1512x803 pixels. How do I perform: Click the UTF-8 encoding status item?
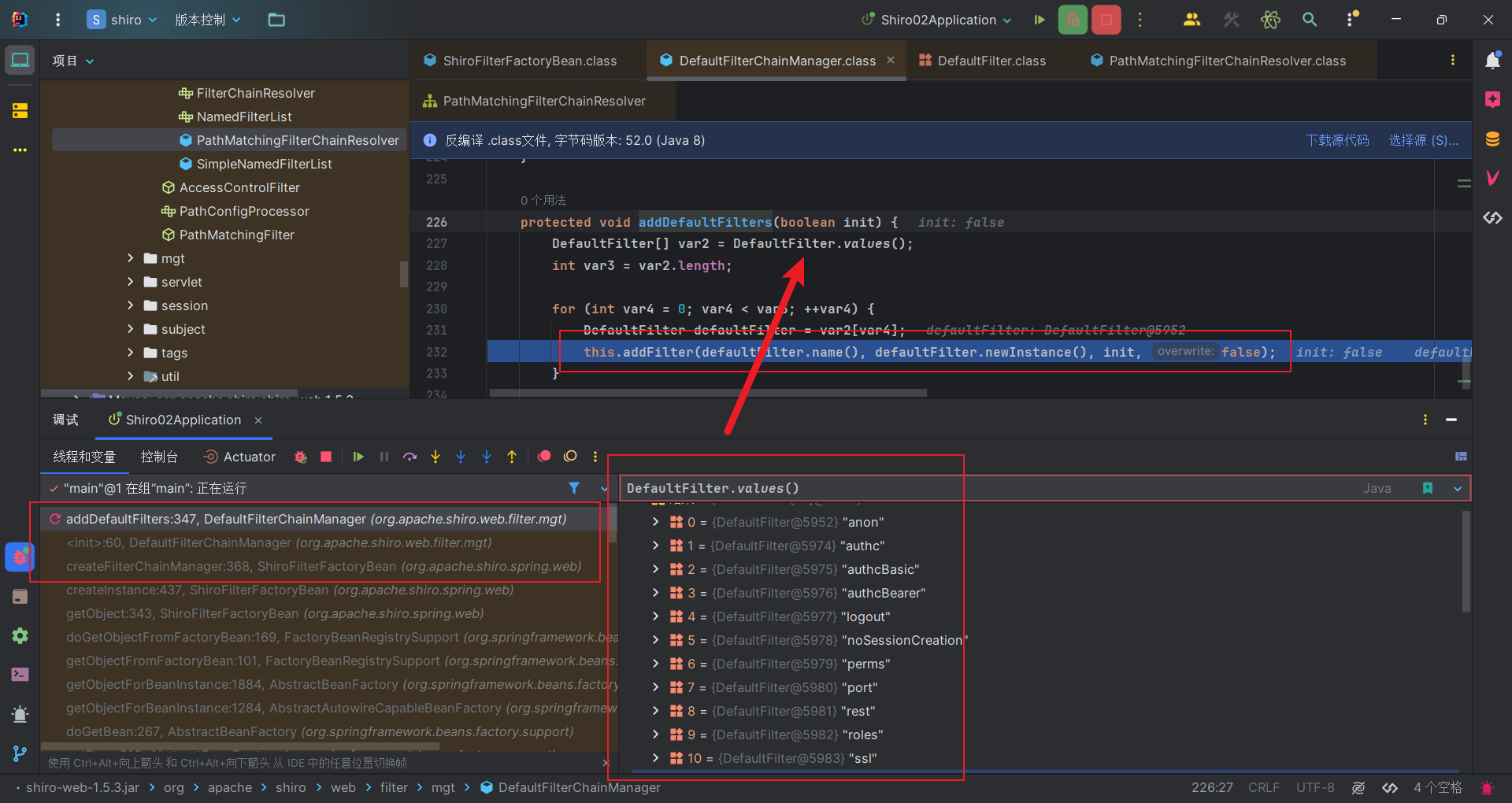pos(1315,787)
